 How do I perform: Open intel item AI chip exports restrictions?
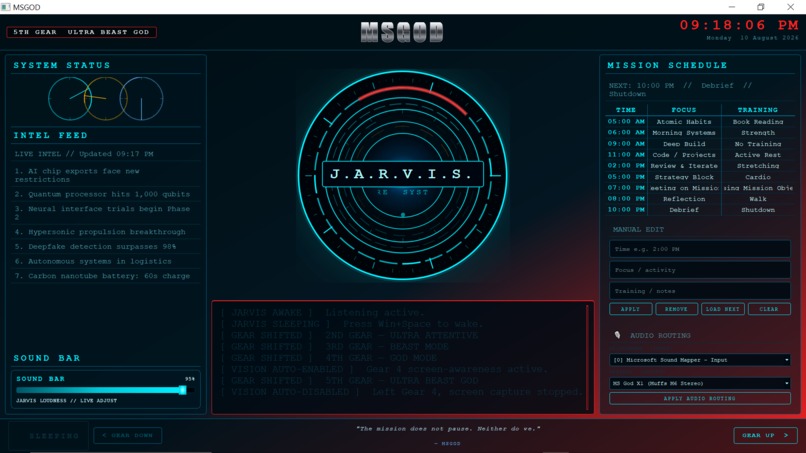(x=106, y=175)
